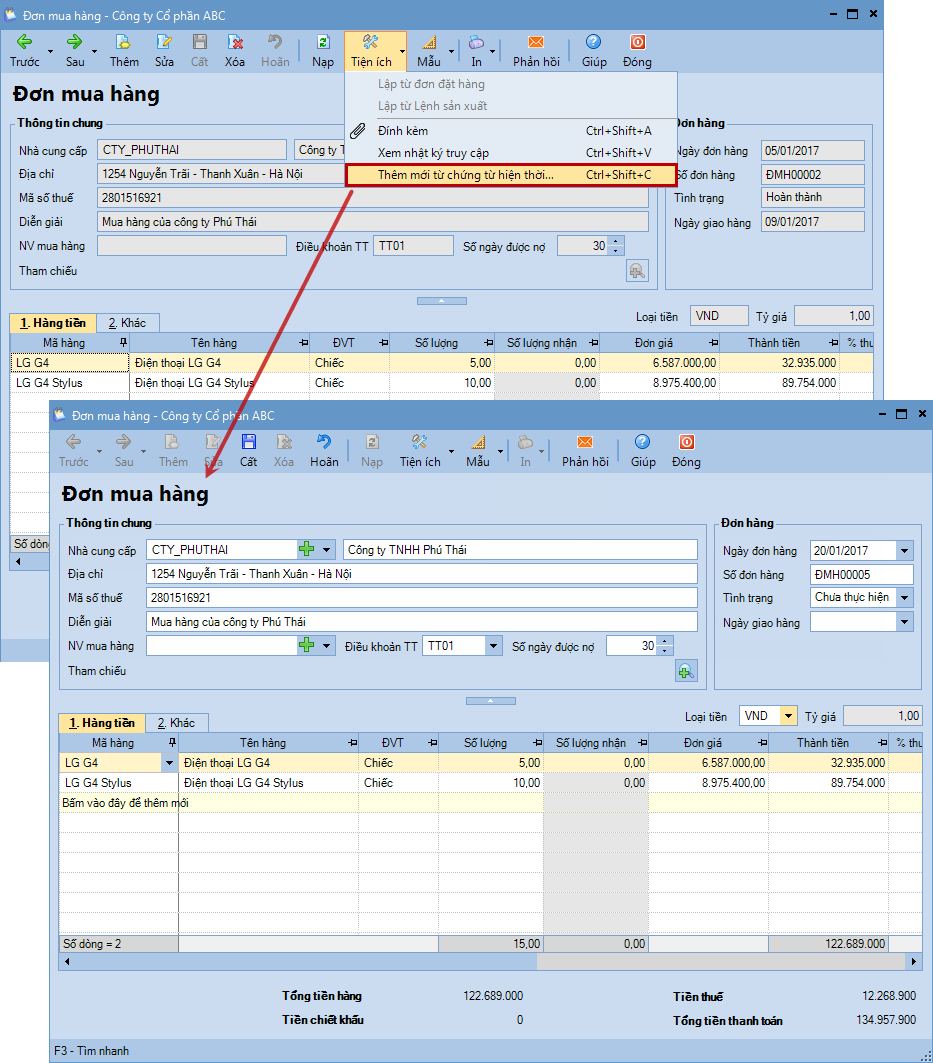Click green plus beside CTY_PHUTHAI supplier field
933x1063 pixels.
[x=307, y=549]
